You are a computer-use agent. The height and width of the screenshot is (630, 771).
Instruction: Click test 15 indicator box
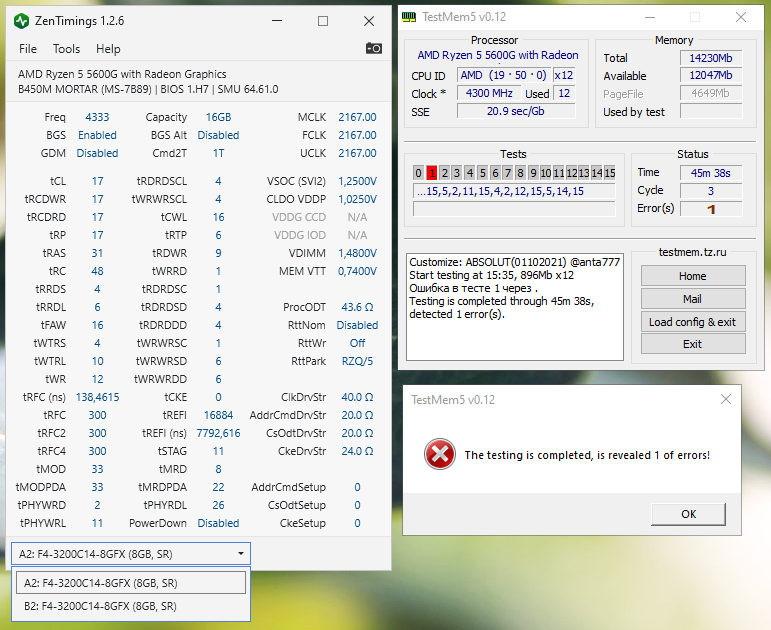tap(610, 173)
